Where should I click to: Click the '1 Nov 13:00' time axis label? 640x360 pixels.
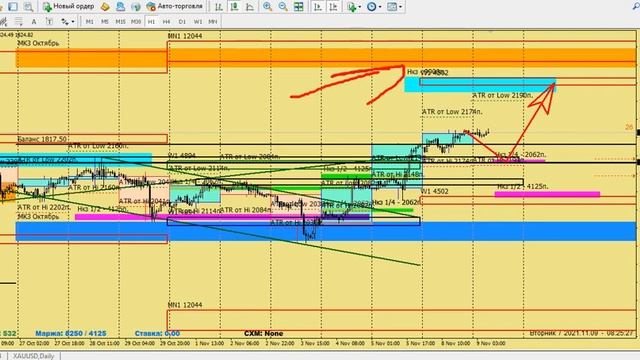tap(209, 343)
